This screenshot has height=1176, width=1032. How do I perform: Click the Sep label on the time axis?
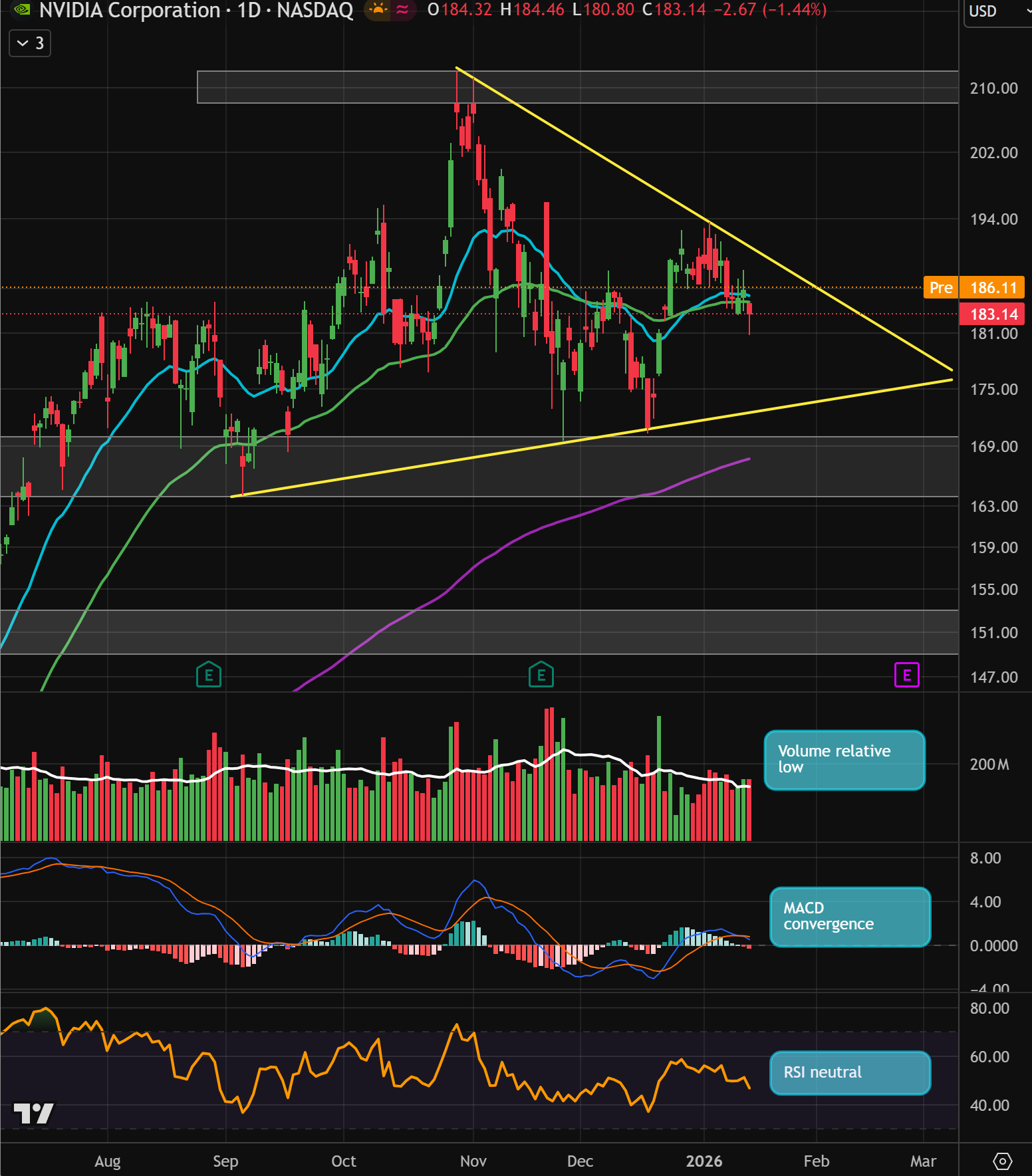(x=225, y=1161)
